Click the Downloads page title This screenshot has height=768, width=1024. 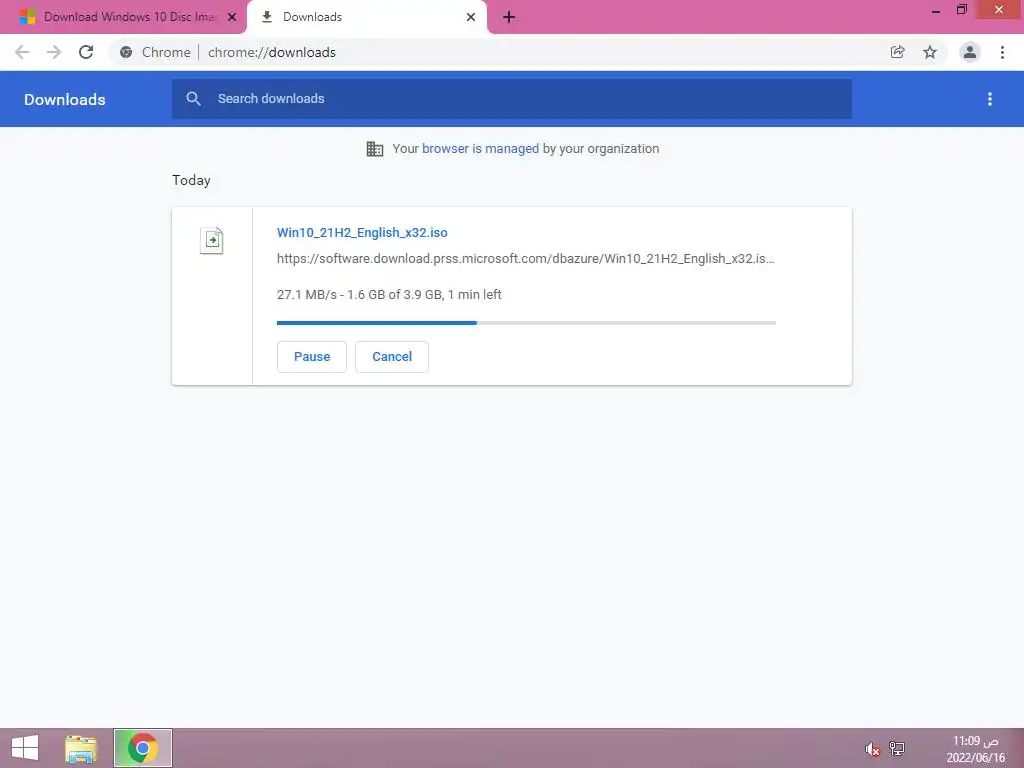(65, 99)
